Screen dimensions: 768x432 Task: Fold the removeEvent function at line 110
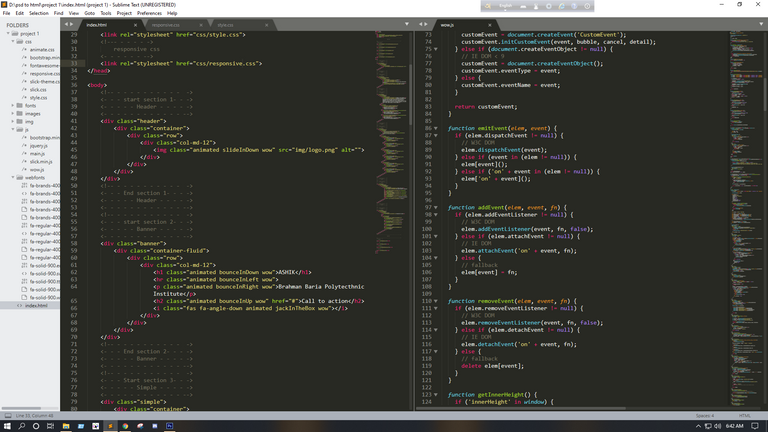[435, 301]
